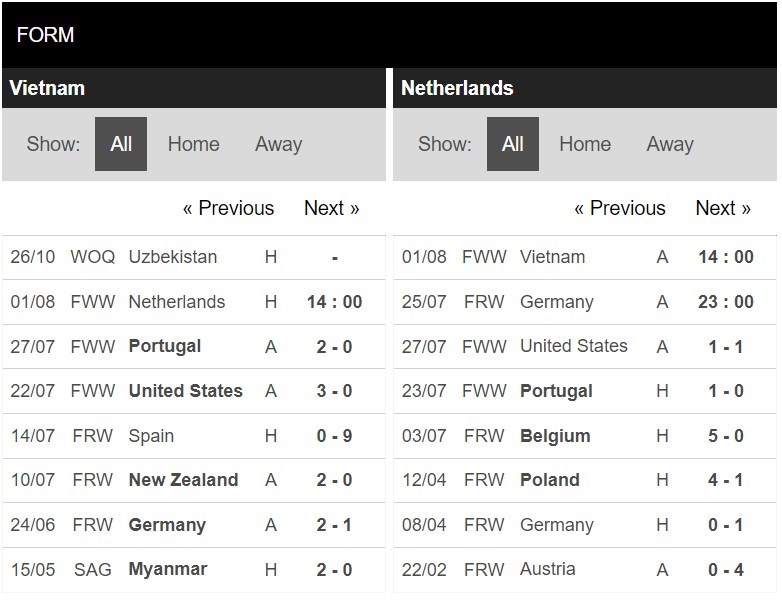
Task: Click Next in Netherlands form list
Action: pos(723,208)
